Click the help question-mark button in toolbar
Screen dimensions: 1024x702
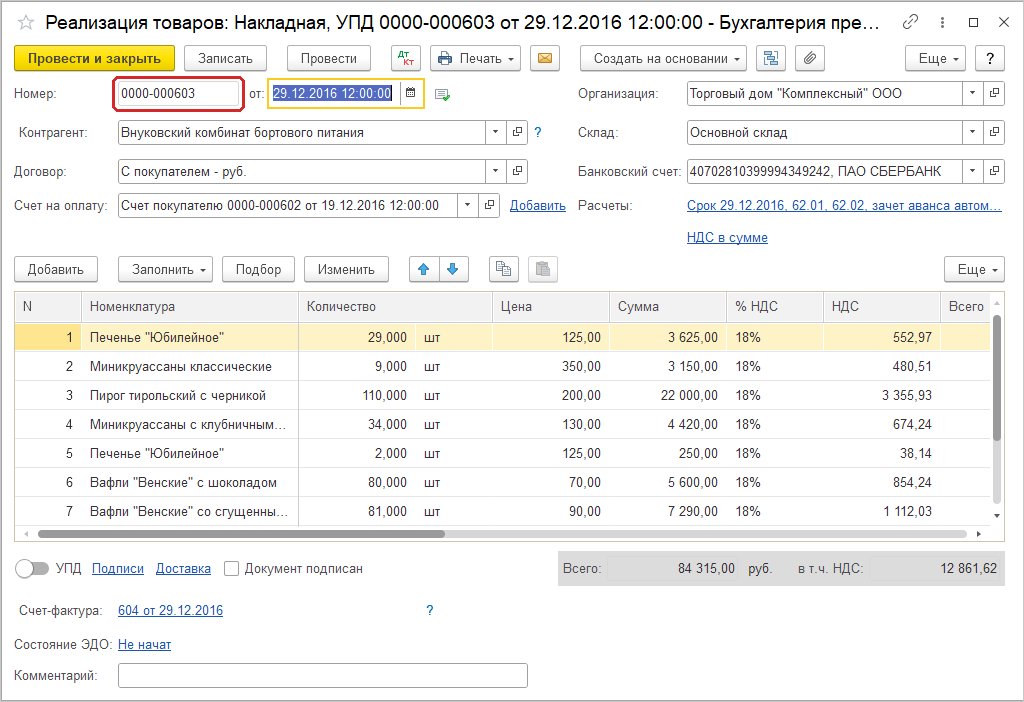[990, 58]
